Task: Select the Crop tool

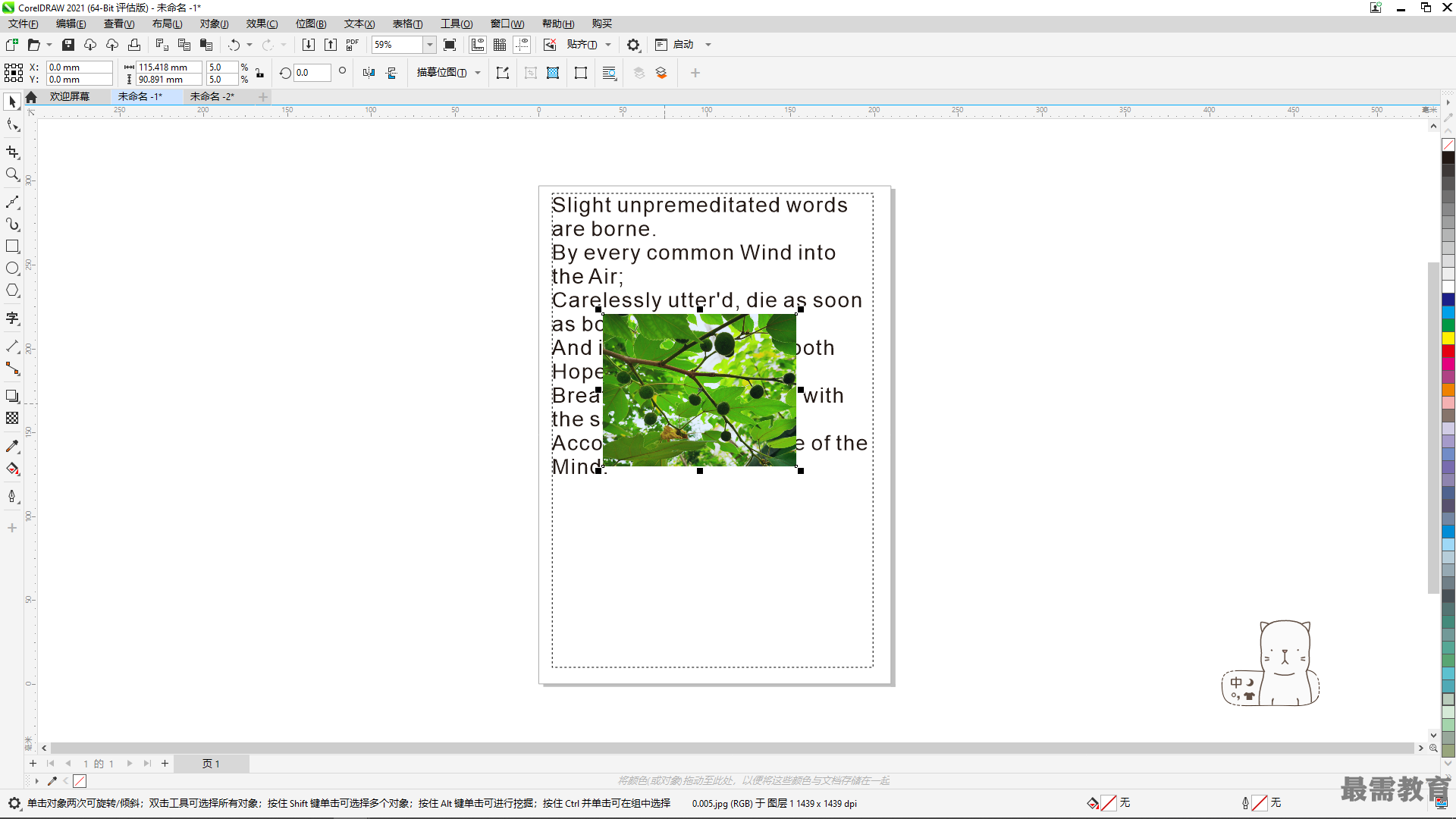Action: coord(12,152)
